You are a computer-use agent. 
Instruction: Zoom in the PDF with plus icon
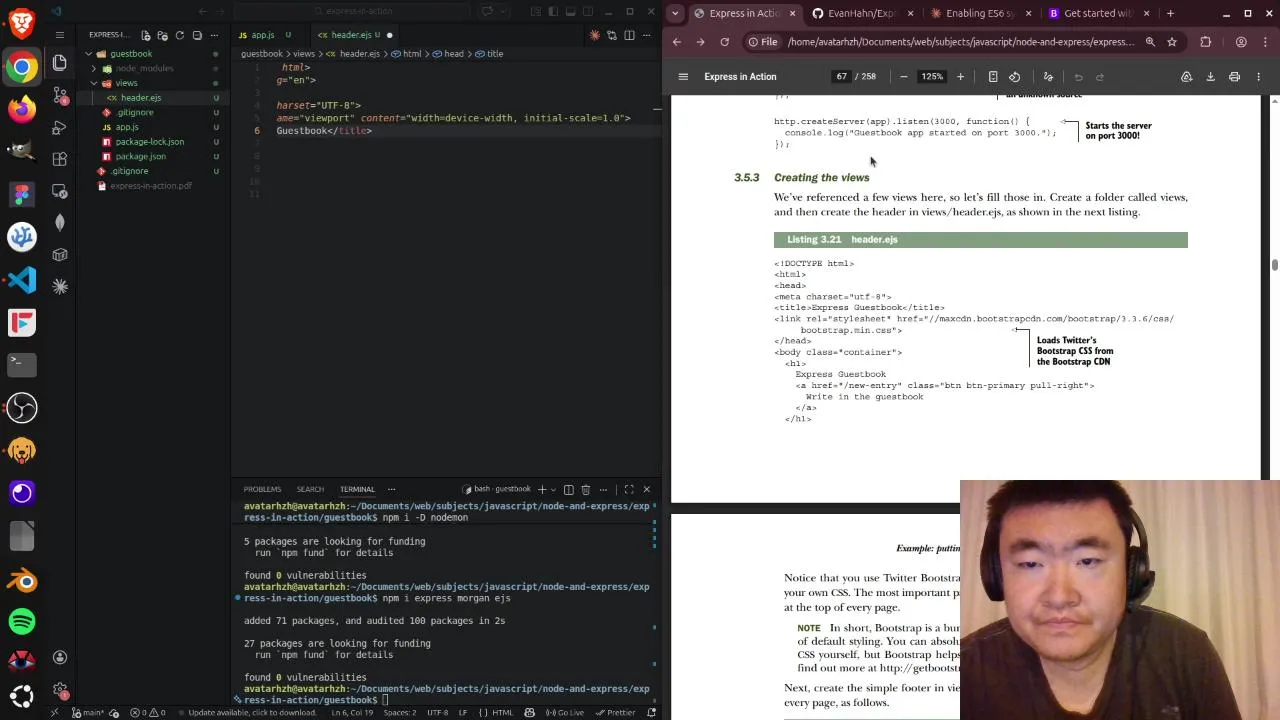click(960, 77)
